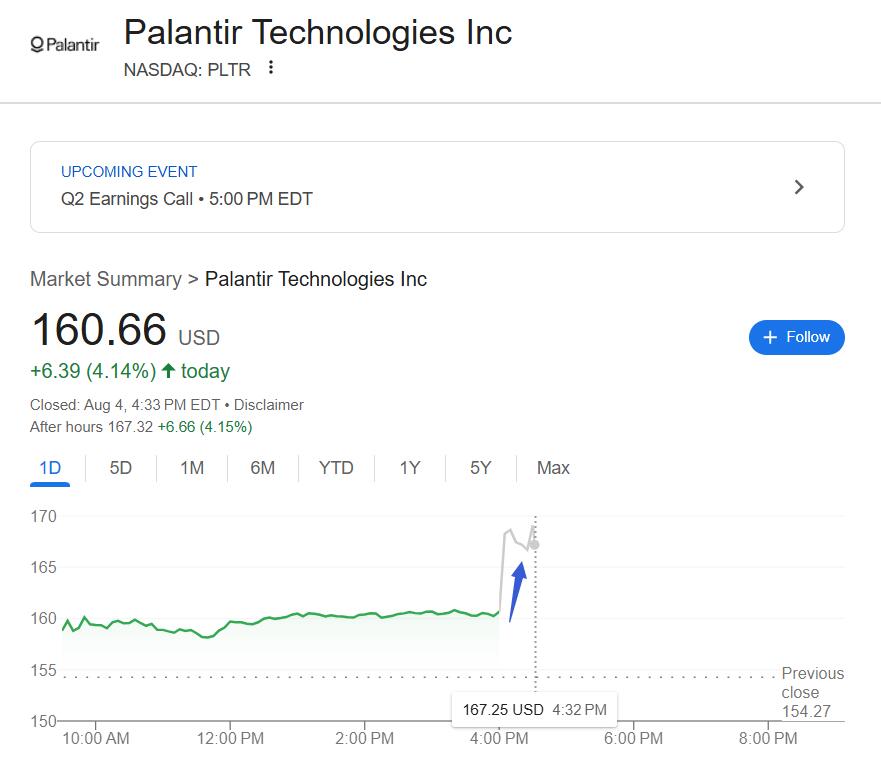The image size is (881, 758).
Task: Show the 6M chart range
Action: 263,468
